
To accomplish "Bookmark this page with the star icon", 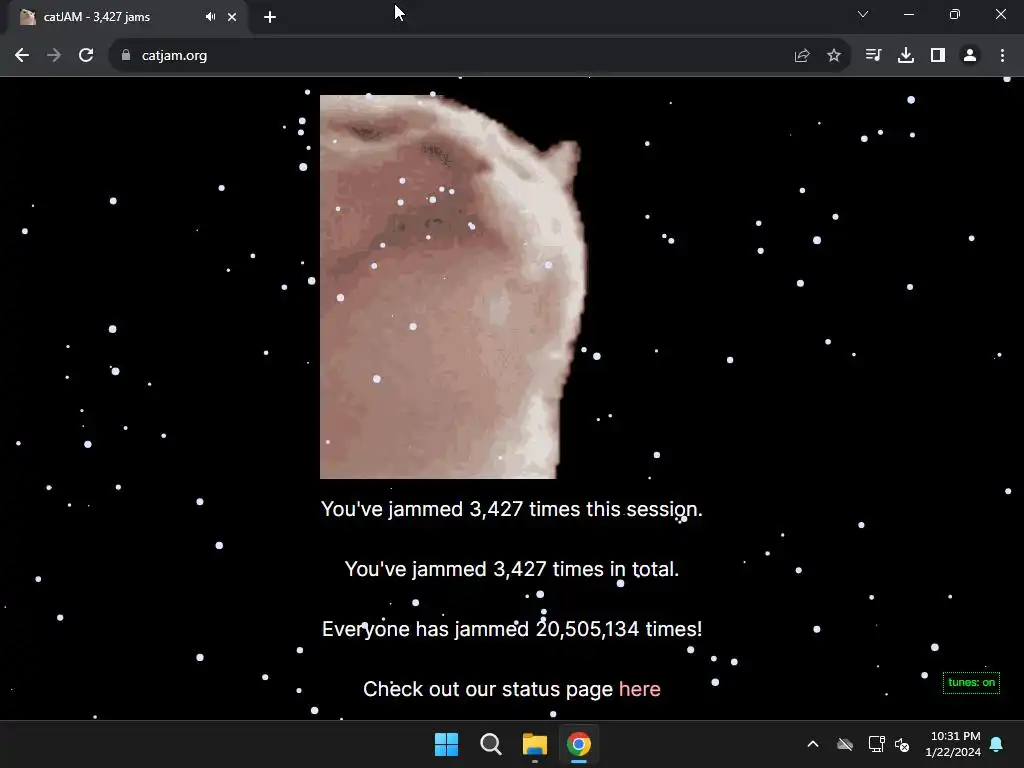I will (x=833, y=56).
